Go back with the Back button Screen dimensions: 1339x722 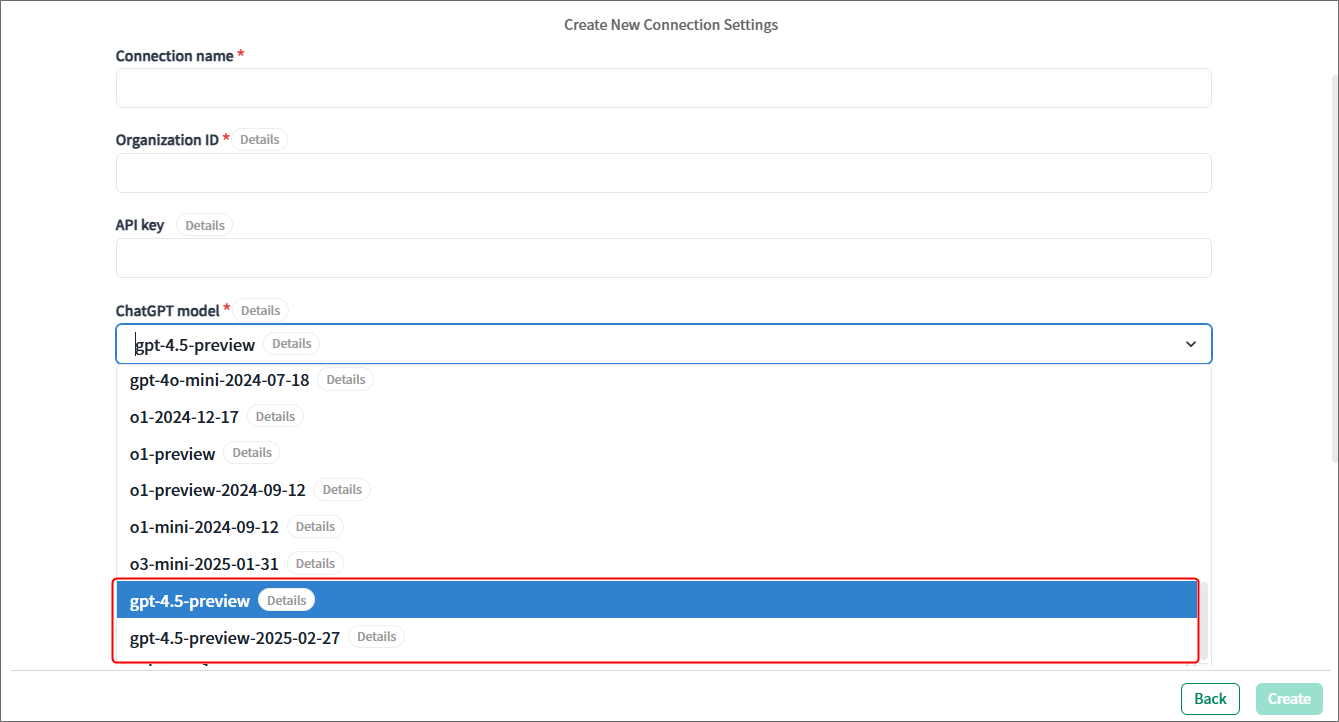click(1210, 699)
